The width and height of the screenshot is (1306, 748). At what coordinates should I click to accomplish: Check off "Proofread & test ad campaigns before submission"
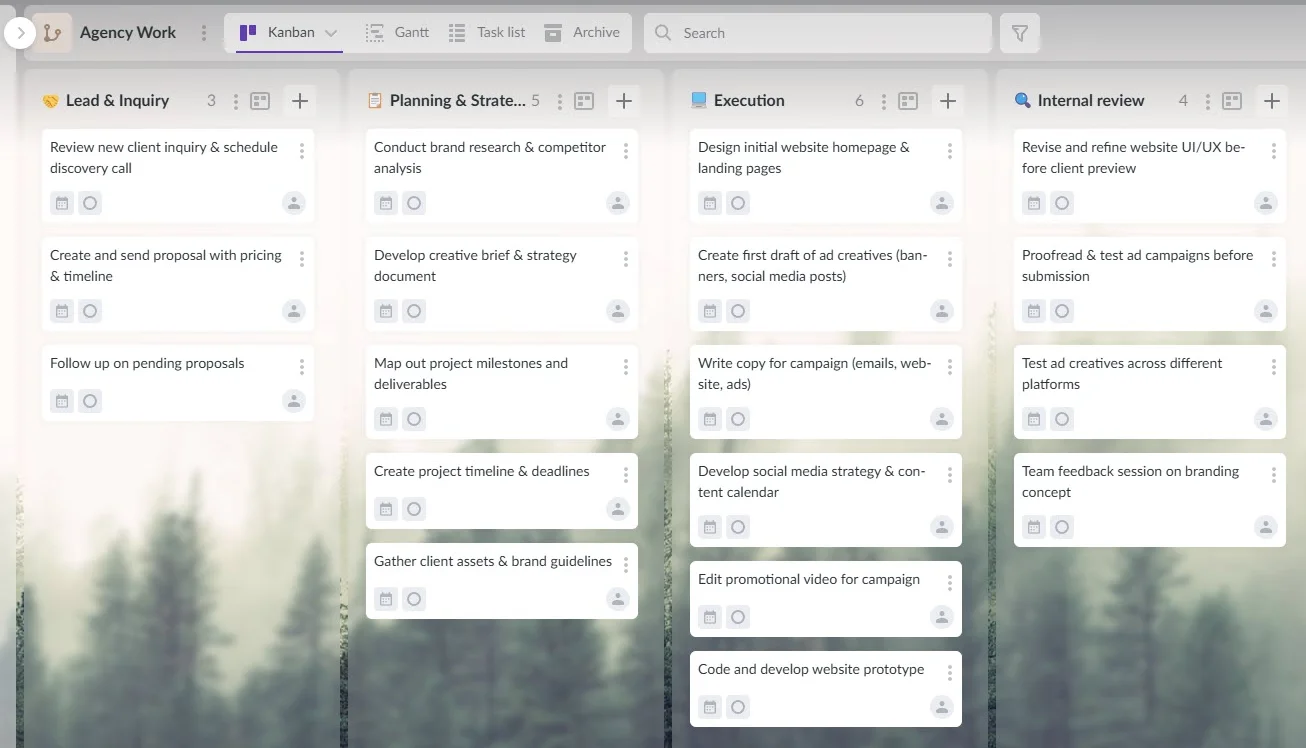(1062, 311)
